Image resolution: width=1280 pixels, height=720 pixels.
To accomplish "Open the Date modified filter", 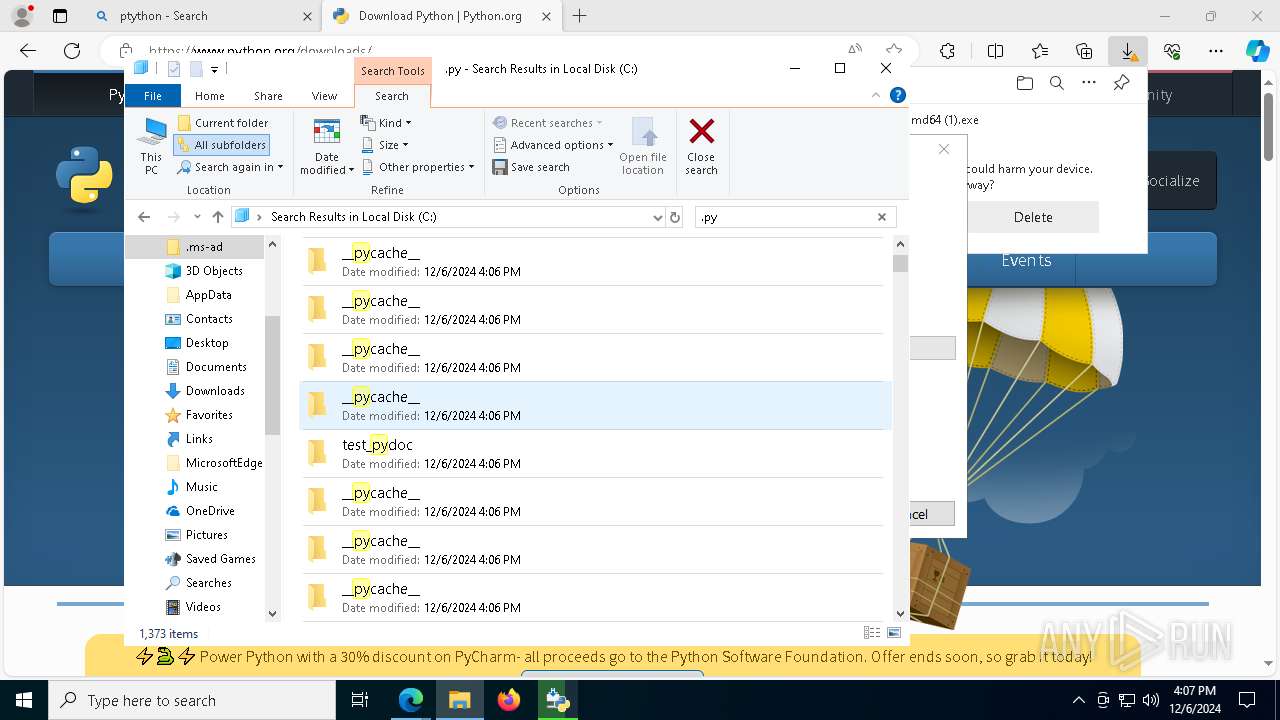I will click(x=327, y=146).
